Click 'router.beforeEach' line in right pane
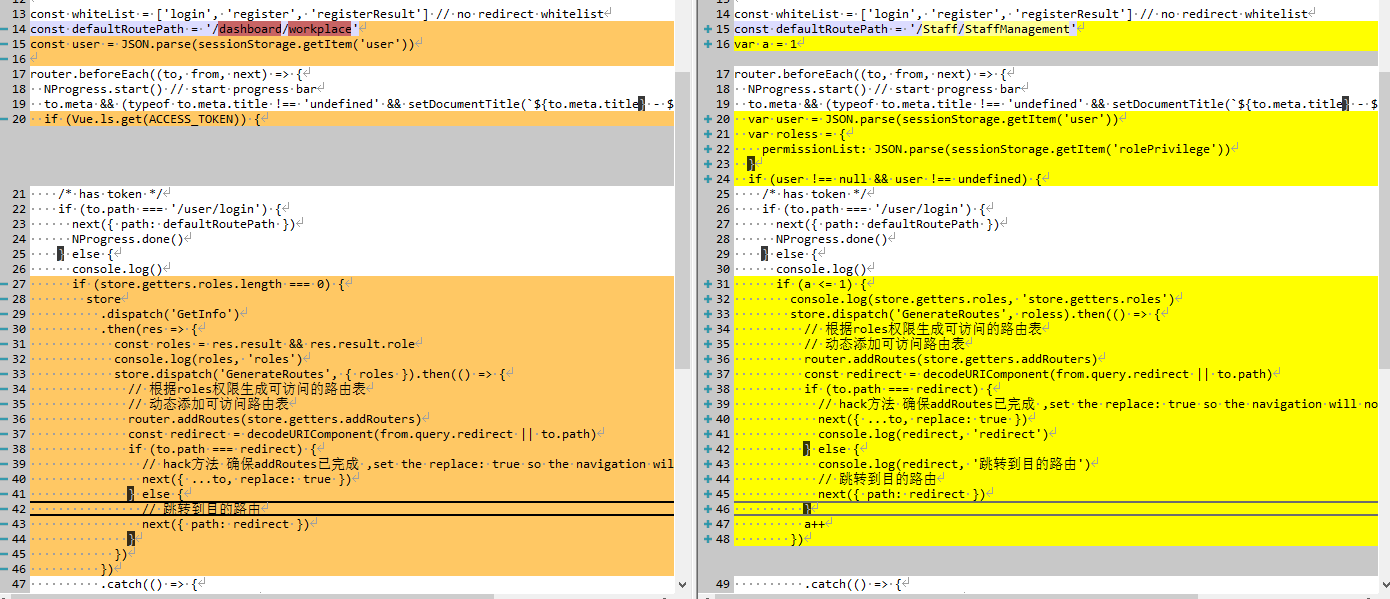1390x599 pixels. coord(870,74)
